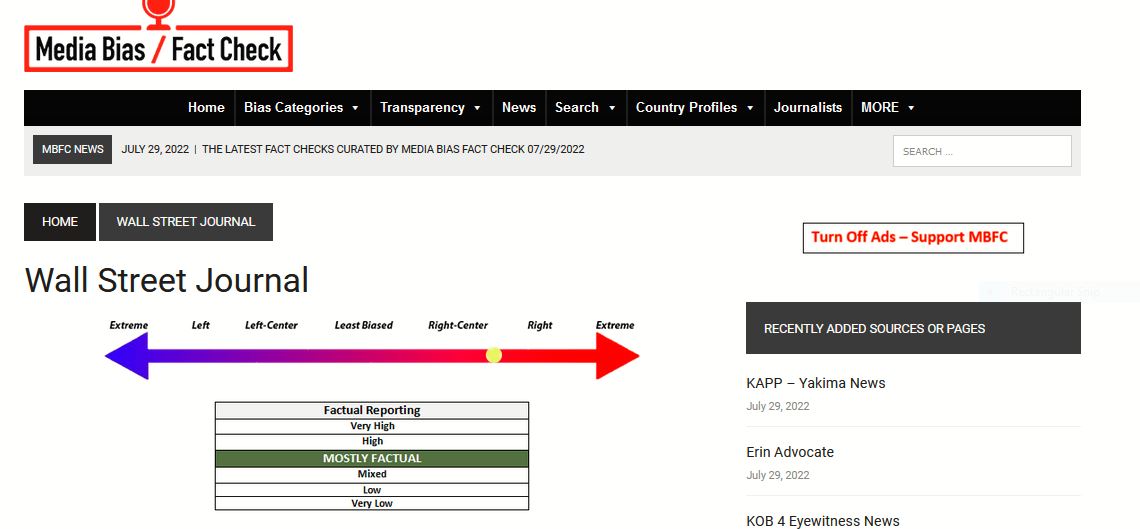Click the Least Biased label on bias scale
The height and width of the screenshot is (529, 1140).
point(364,325)
